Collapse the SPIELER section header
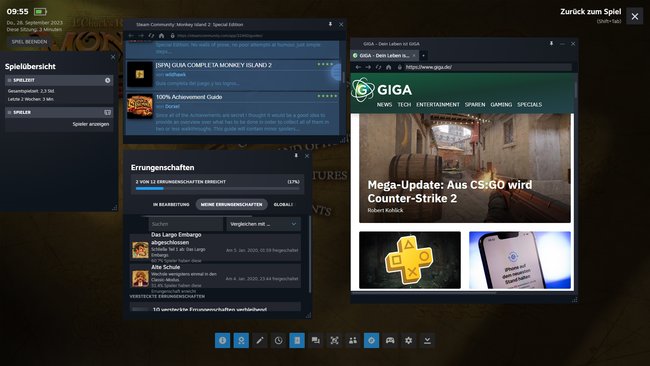The height and width of the screenshot is (366, 650). click(x=59, y=112)
